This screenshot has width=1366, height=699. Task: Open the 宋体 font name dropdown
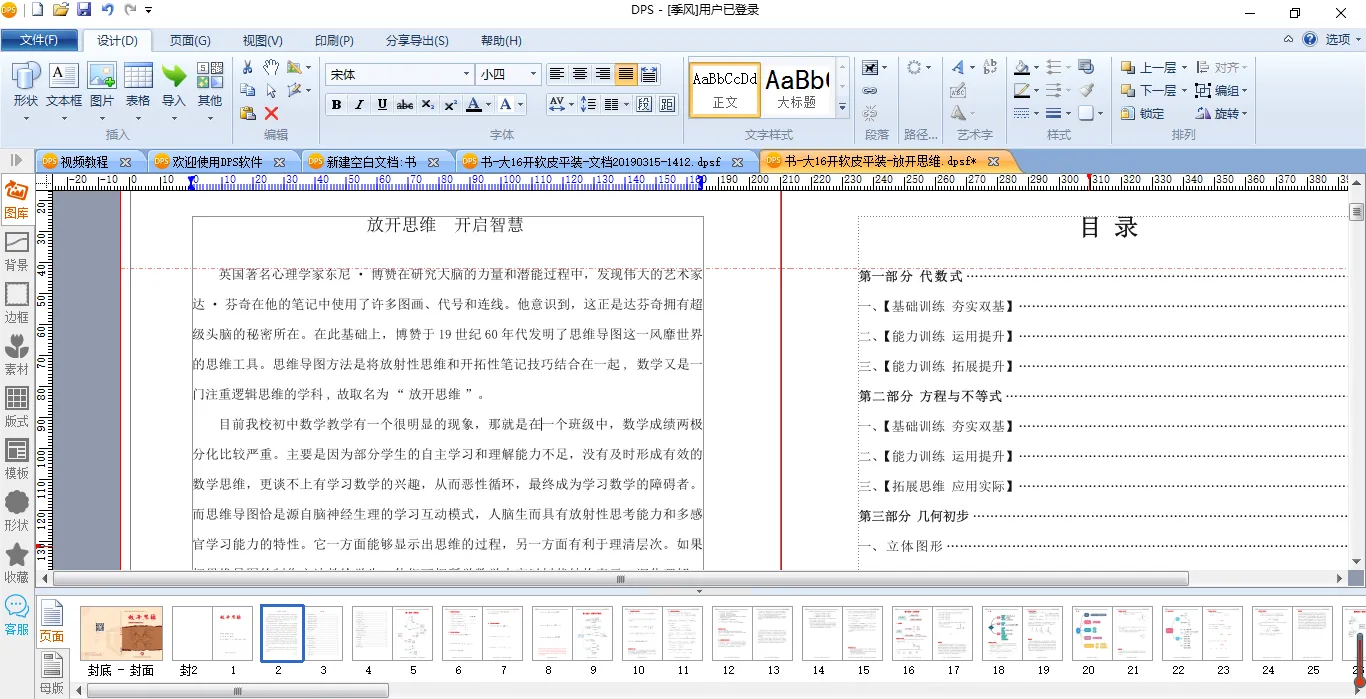tap(466, 74)
